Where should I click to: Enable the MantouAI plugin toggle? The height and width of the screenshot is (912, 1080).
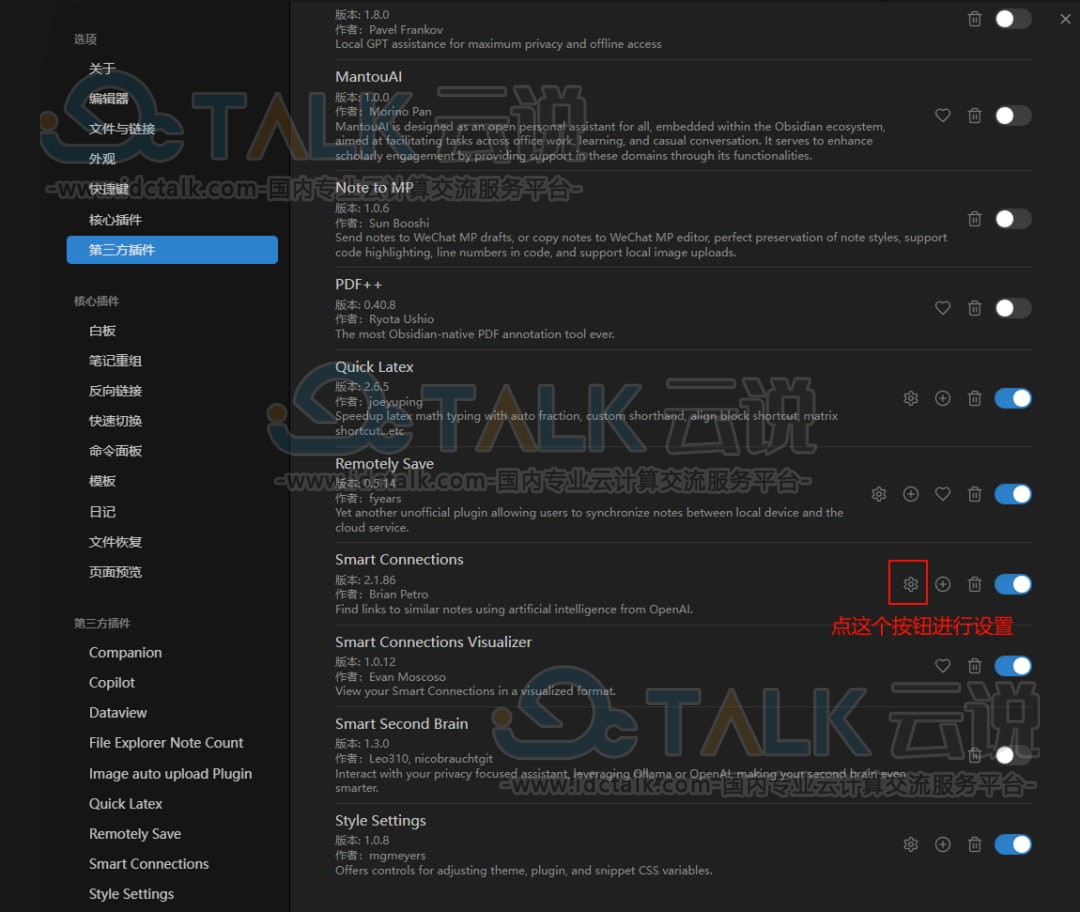[x=1012, y=115]
